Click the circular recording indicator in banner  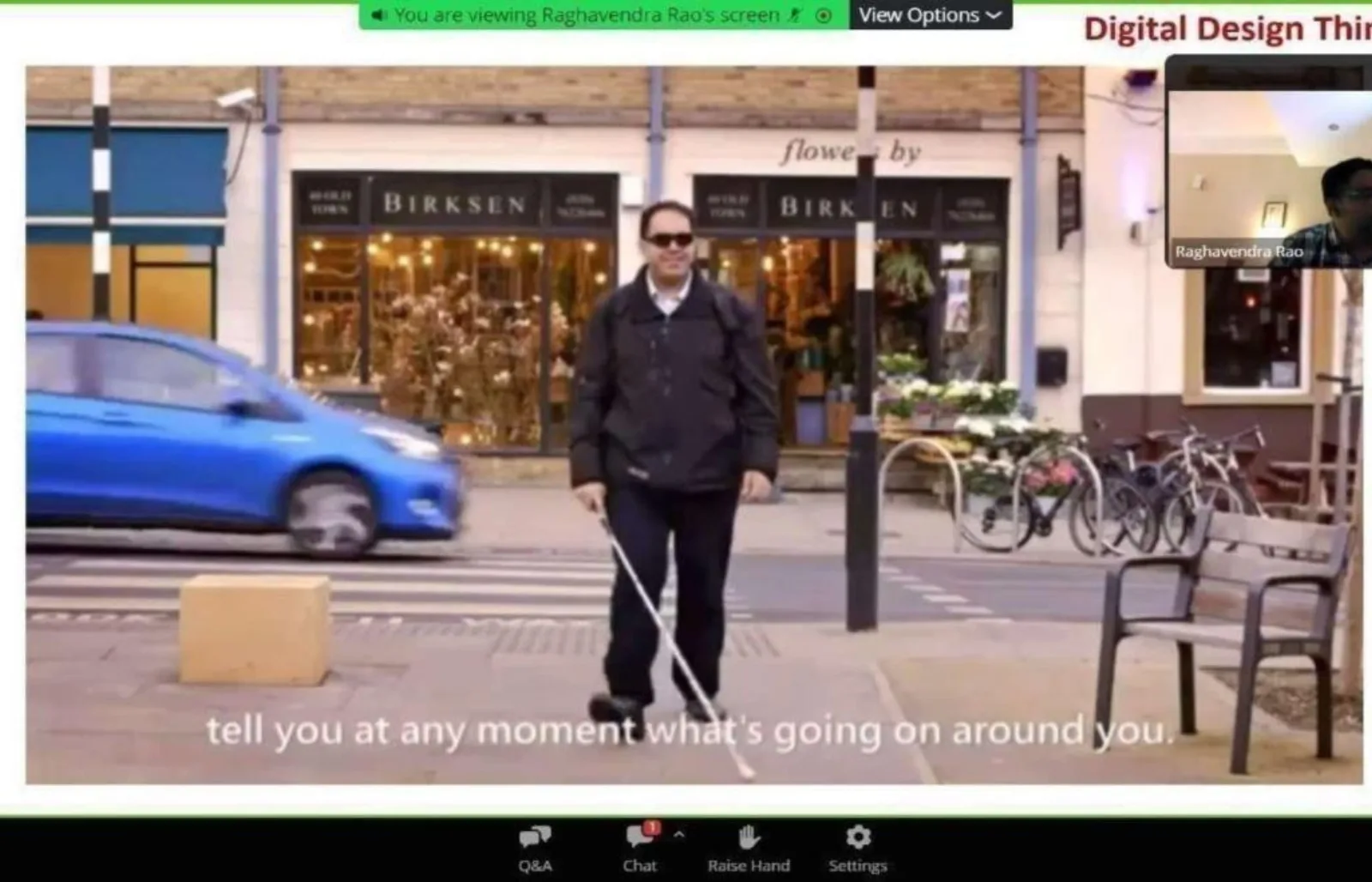click(823, 15)
